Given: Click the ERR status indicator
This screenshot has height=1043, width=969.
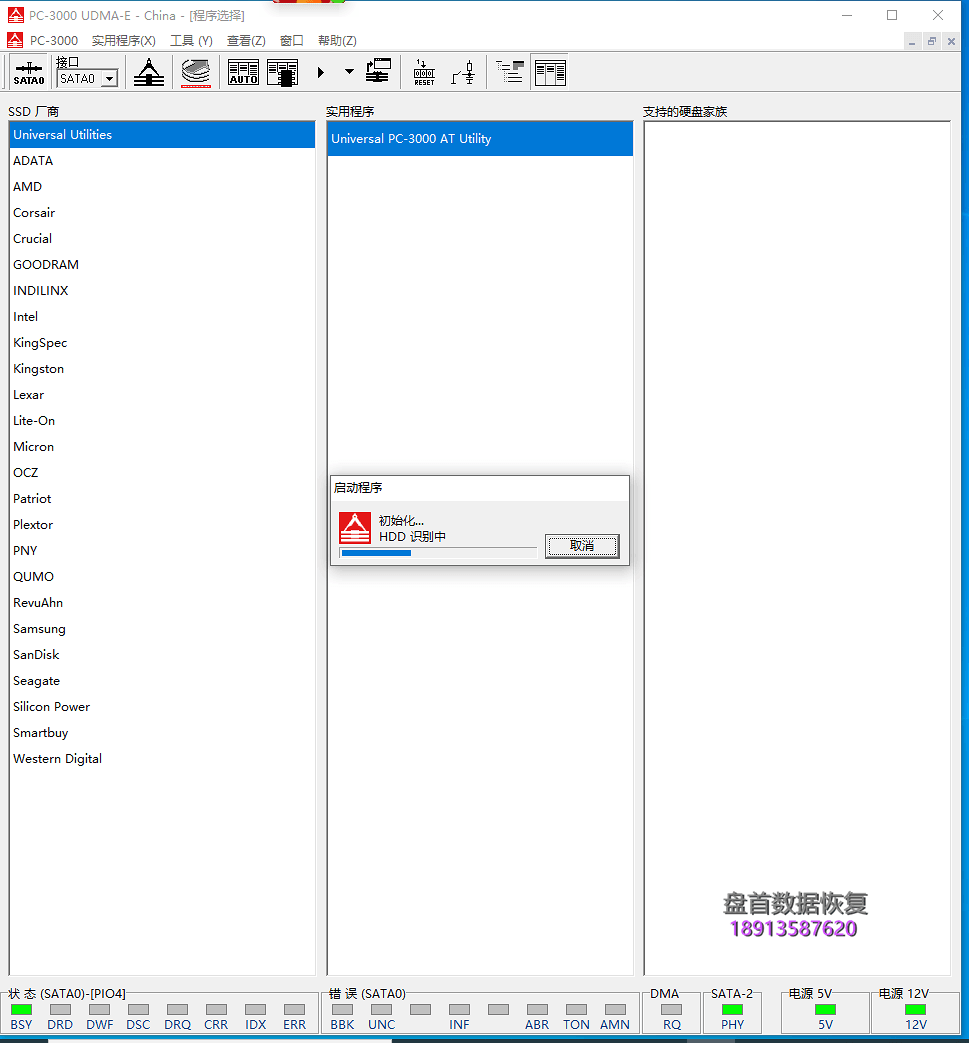Looking at the screenshot, I should 294,1010.
